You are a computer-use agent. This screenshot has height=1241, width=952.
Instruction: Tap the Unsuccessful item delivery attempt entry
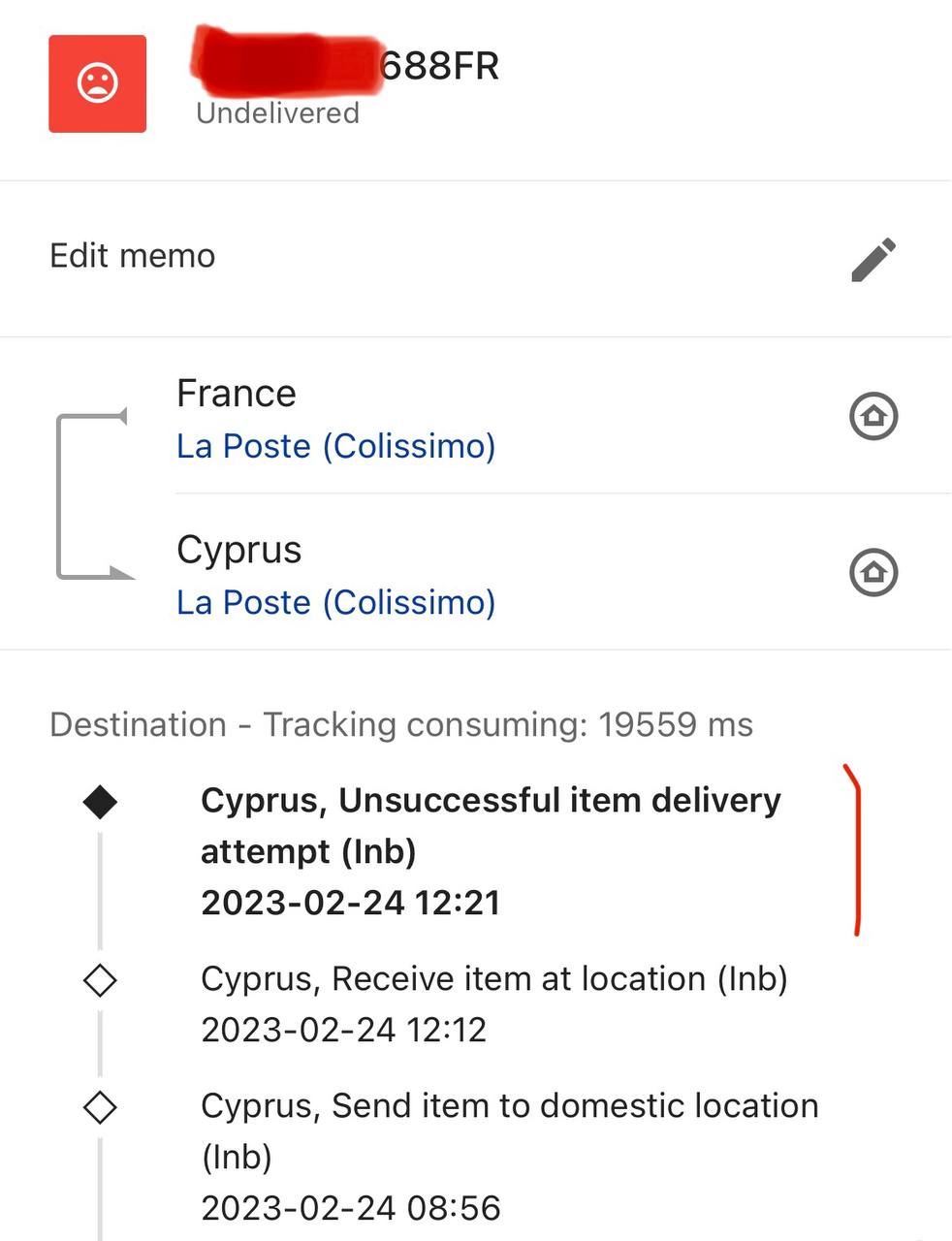(491, 825)
